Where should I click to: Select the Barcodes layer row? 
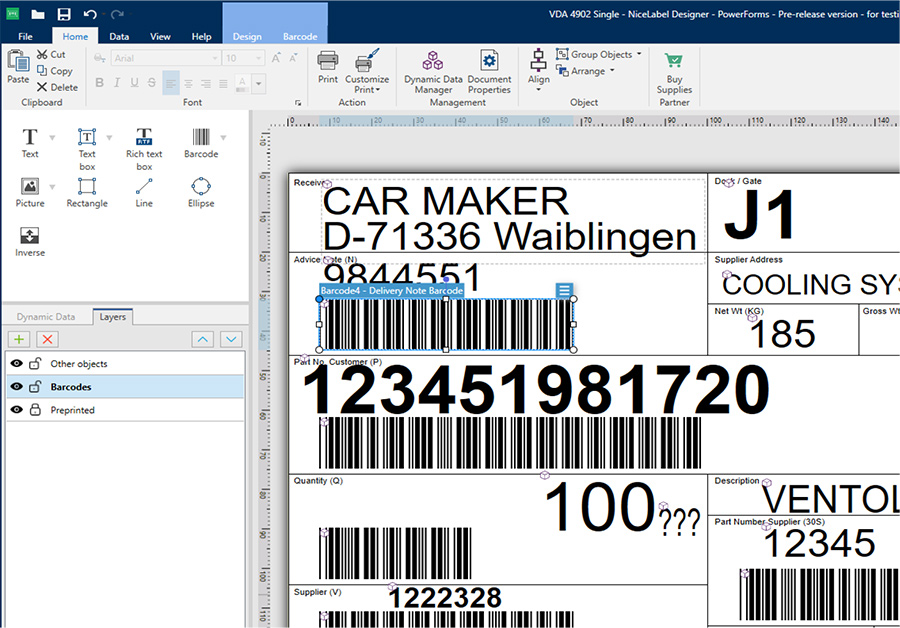(x=125, y=386)
